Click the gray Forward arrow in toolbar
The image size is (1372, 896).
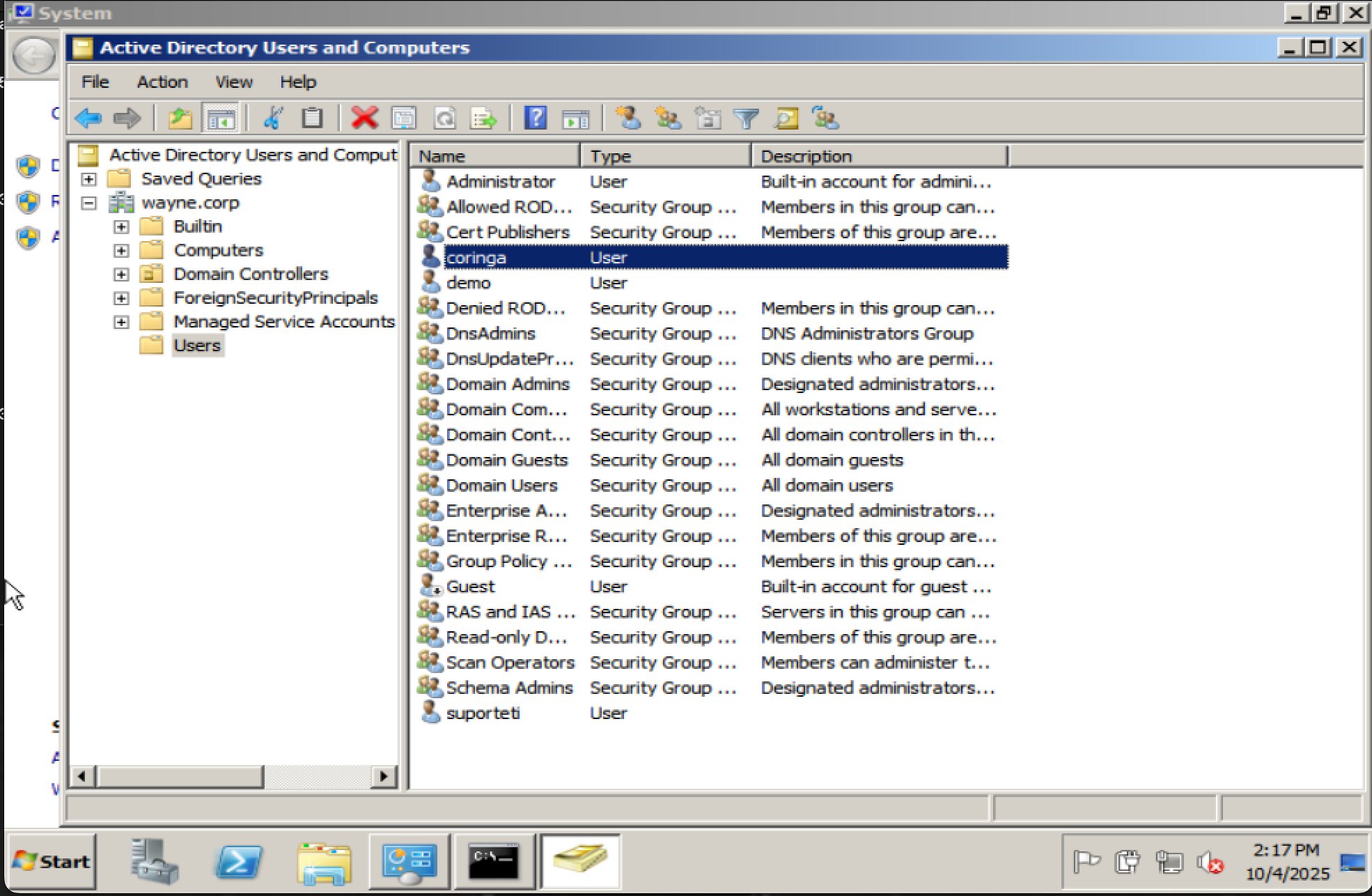pos(127,118)
